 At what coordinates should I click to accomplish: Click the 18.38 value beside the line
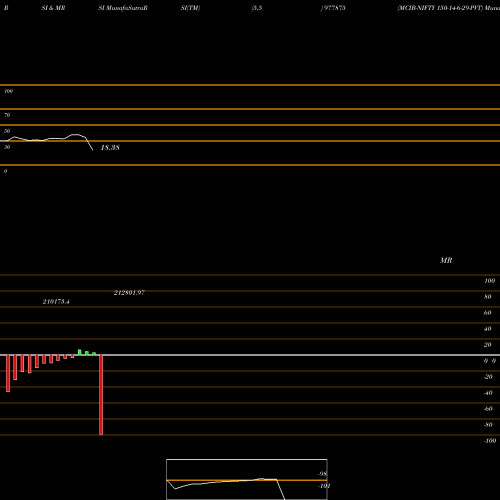[x=110, y=148]
